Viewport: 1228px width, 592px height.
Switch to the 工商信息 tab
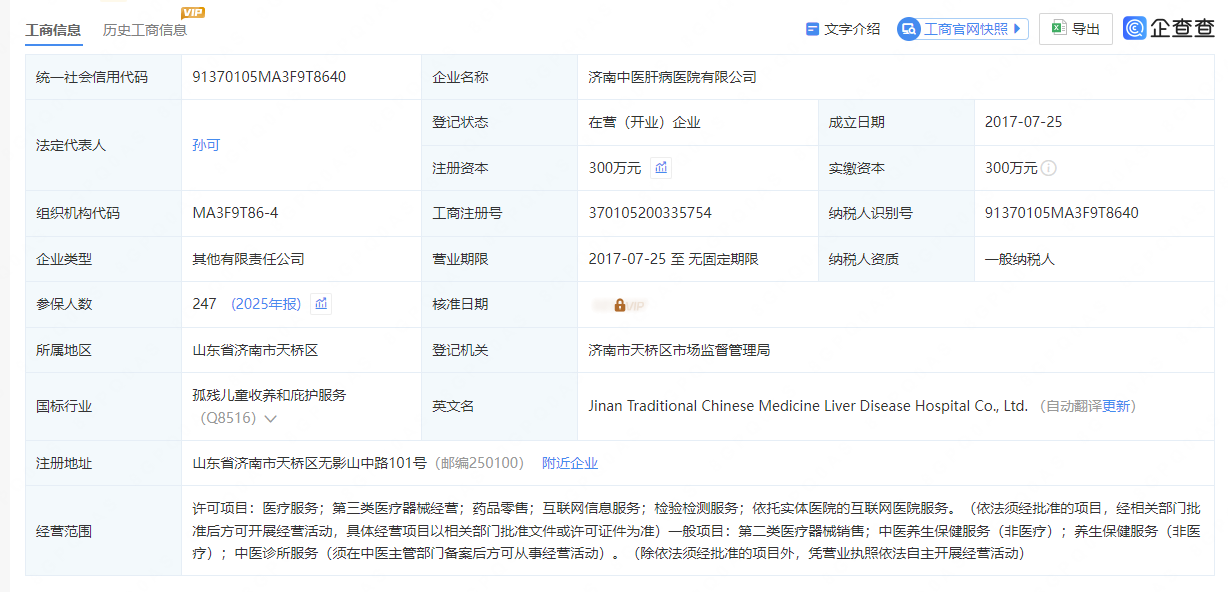point(54,30)
